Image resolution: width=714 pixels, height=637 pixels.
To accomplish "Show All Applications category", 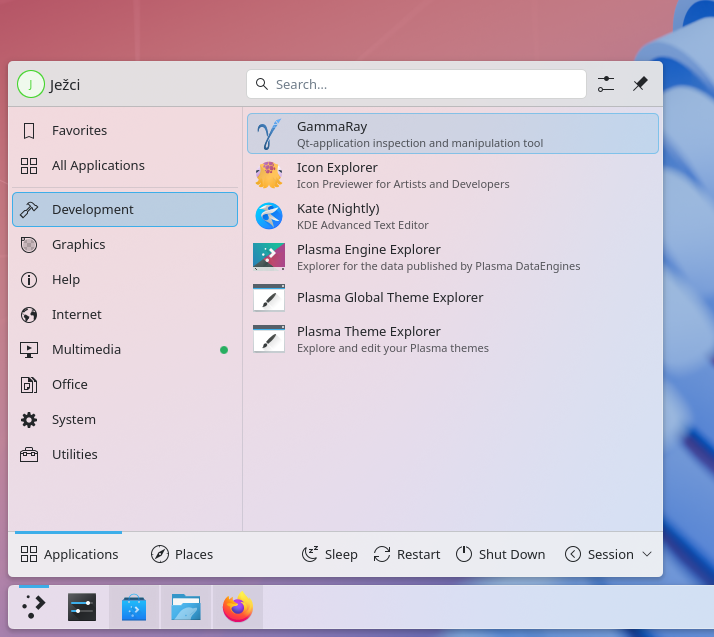I will pos(125,166).
